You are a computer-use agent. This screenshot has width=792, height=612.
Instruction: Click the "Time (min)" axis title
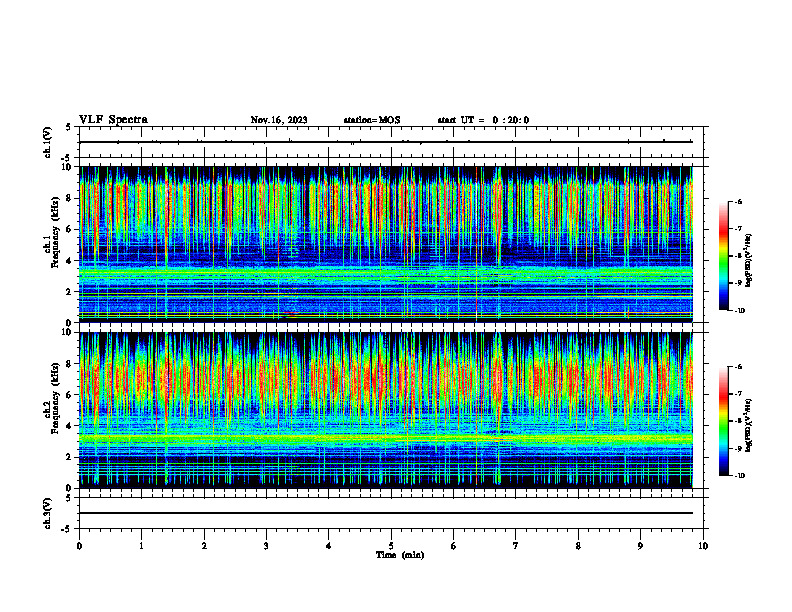click(400, 555)
